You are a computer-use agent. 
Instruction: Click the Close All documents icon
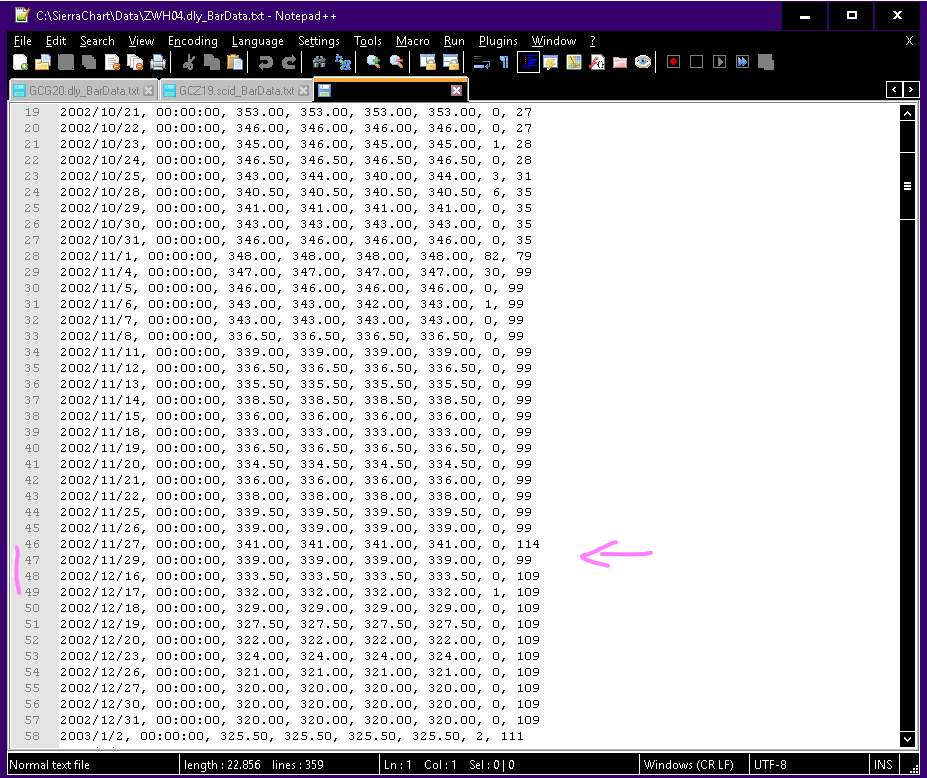click(135, 62)
